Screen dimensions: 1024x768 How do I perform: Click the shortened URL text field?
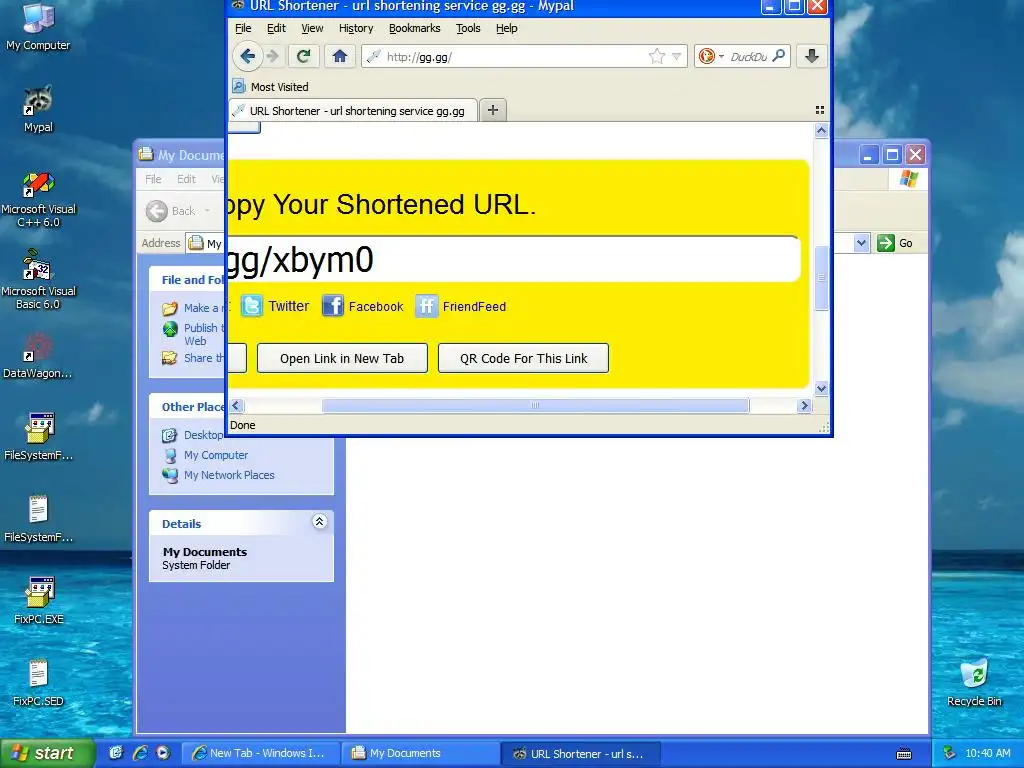point(513,259)
